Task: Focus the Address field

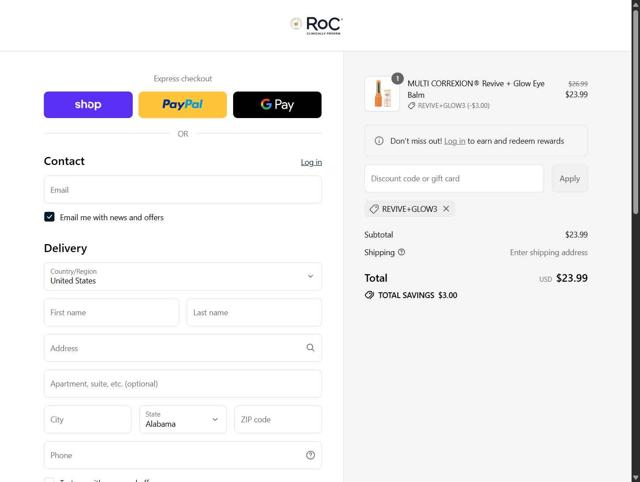Action: click(x=183, y=348)
